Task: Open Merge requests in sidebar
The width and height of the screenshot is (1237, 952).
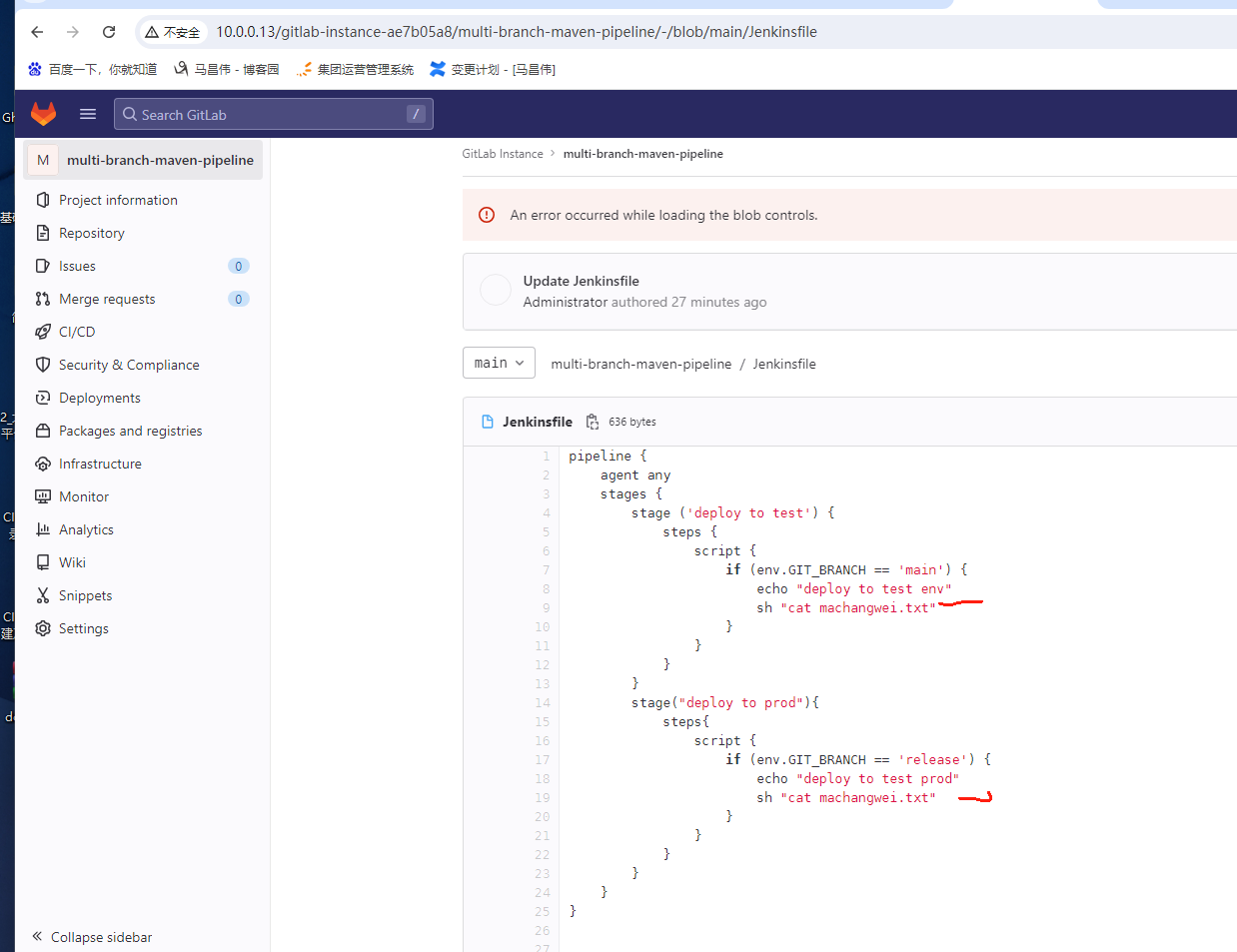Action: click(107, 299)
